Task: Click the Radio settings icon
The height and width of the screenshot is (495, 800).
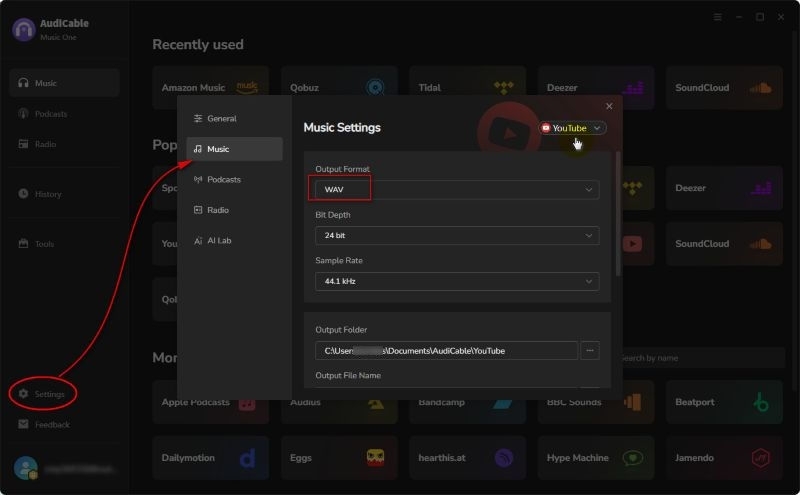Action: [198, 210]
